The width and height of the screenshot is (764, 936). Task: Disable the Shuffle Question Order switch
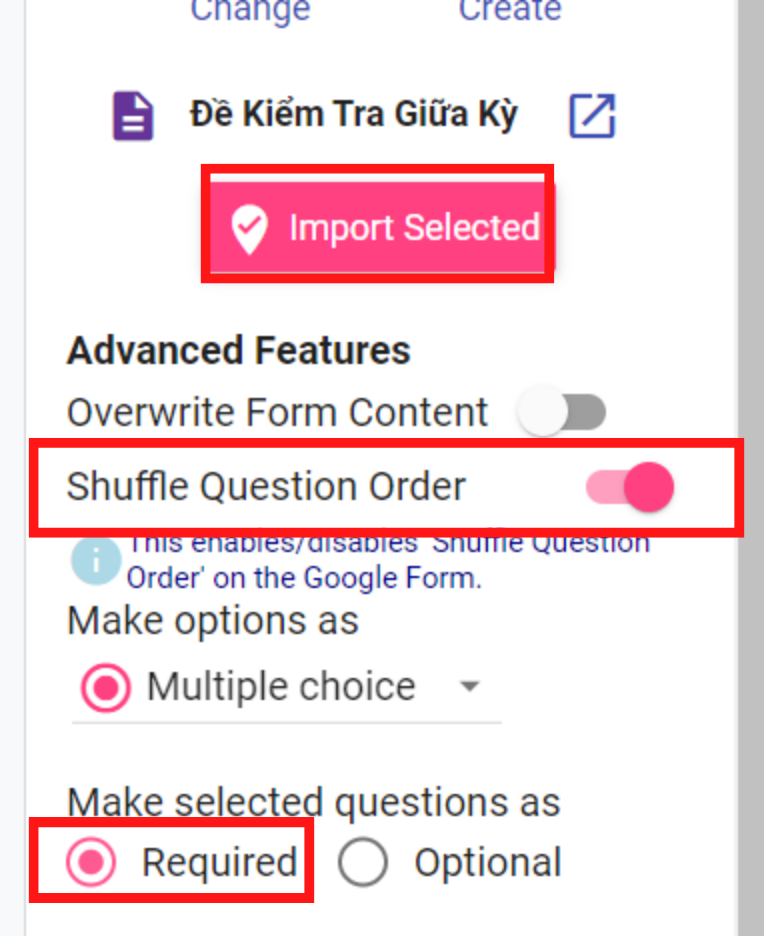[630, 487]
